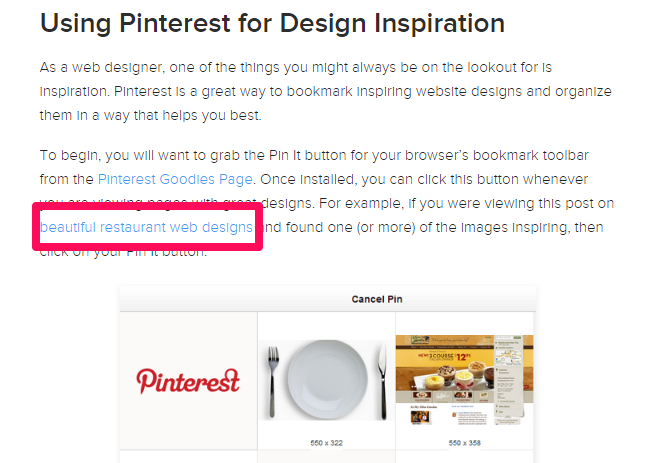Select the restaurant website screenshot thumbnail
This screenshot has height=463, width=649.
click(464, 380)
